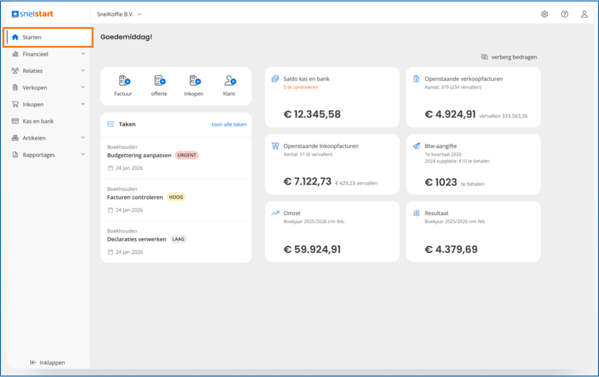Image resolution: width=599 pixels, height=377 pixels.
Task: Click the URGENT priority badge
Action: pyautogui.click(x=187, y=155)
